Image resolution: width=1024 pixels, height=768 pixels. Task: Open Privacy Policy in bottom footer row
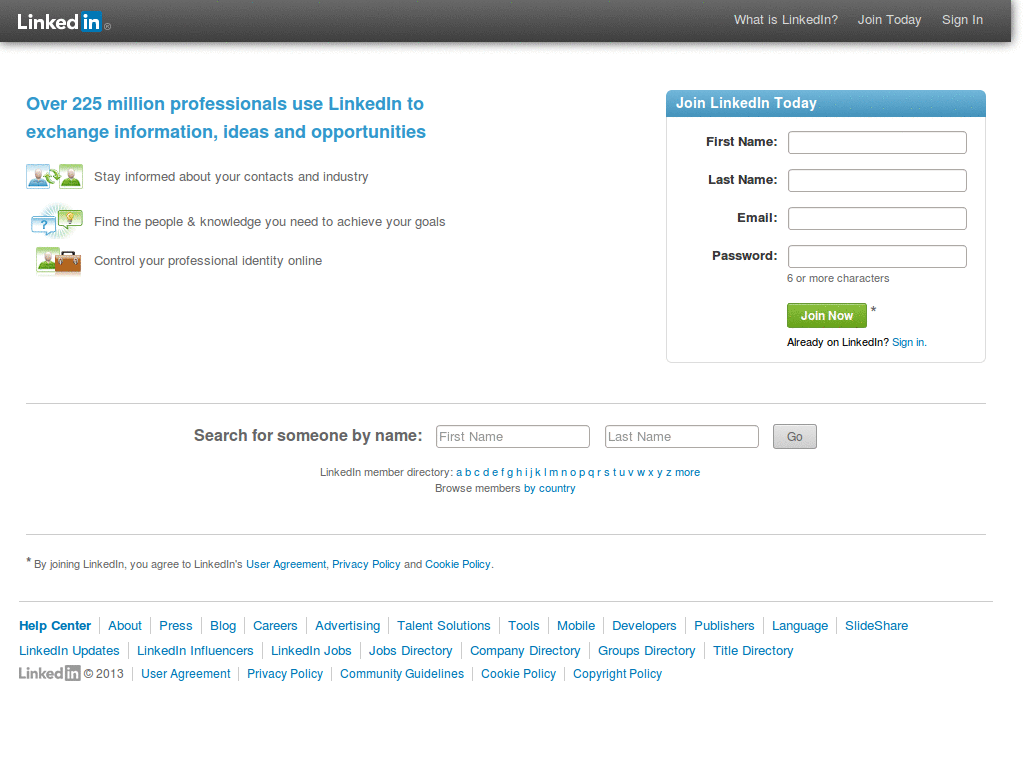click(x=285, y=673)
